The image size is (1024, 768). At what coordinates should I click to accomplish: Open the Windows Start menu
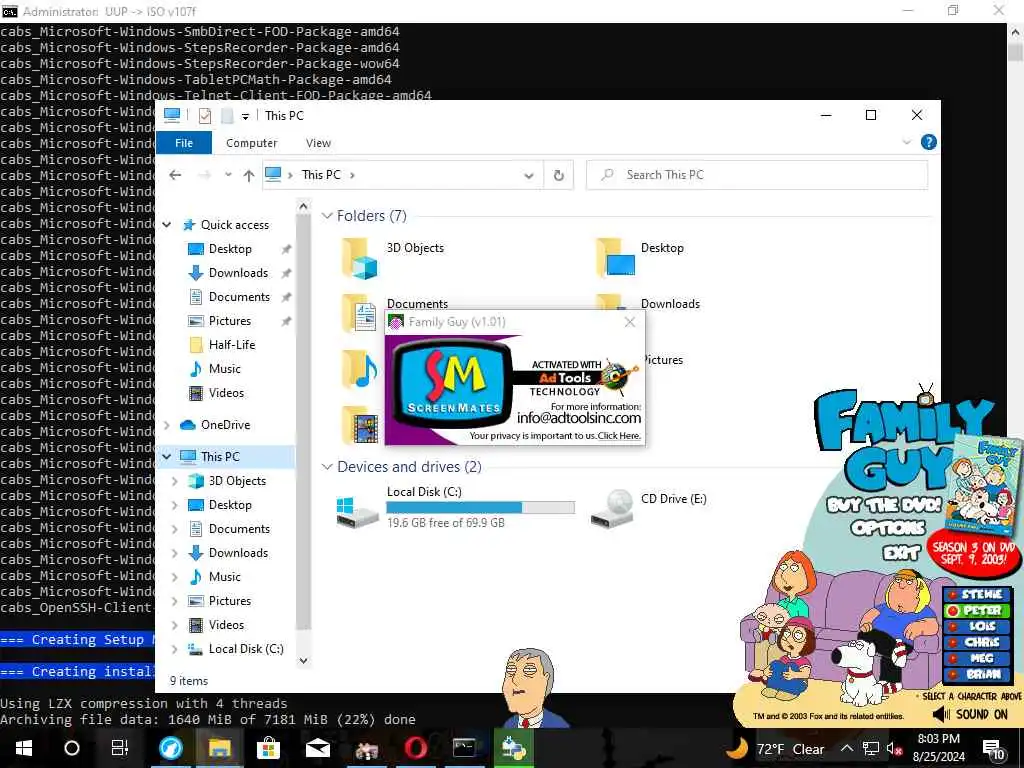pyautogui.click(x=24, y=748)
